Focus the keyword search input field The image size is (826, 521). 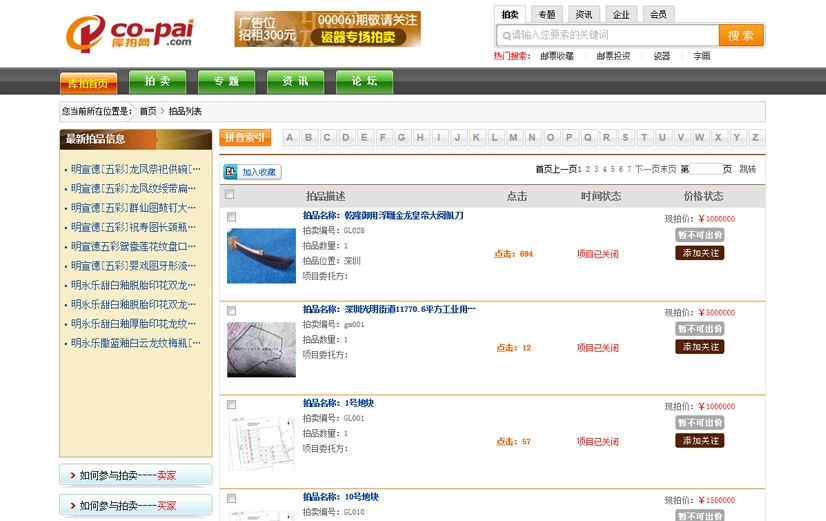point(612,35)
